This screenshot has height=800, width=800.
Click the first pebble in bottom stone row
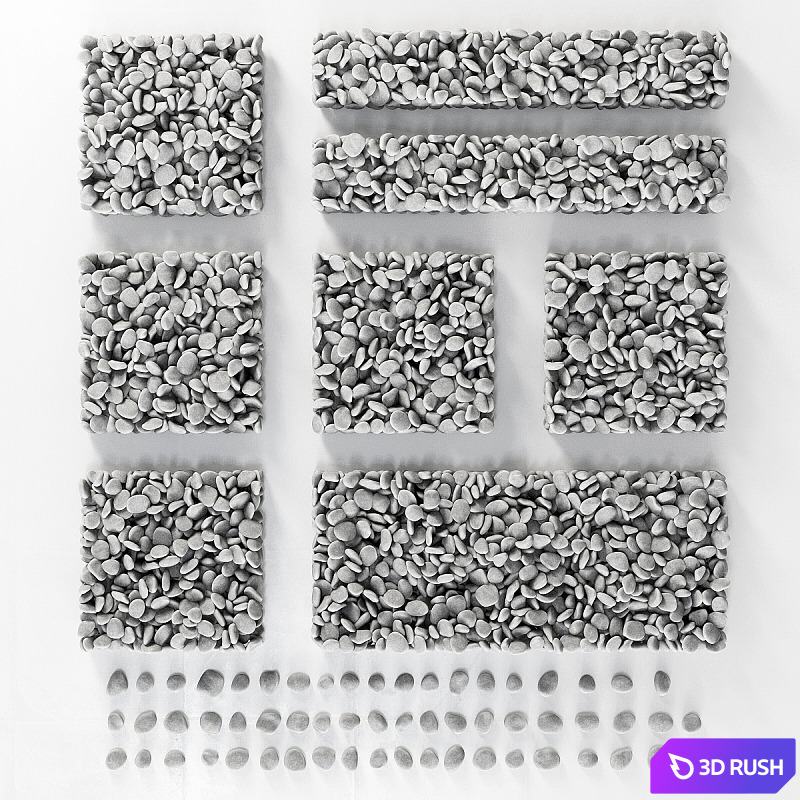116,757
